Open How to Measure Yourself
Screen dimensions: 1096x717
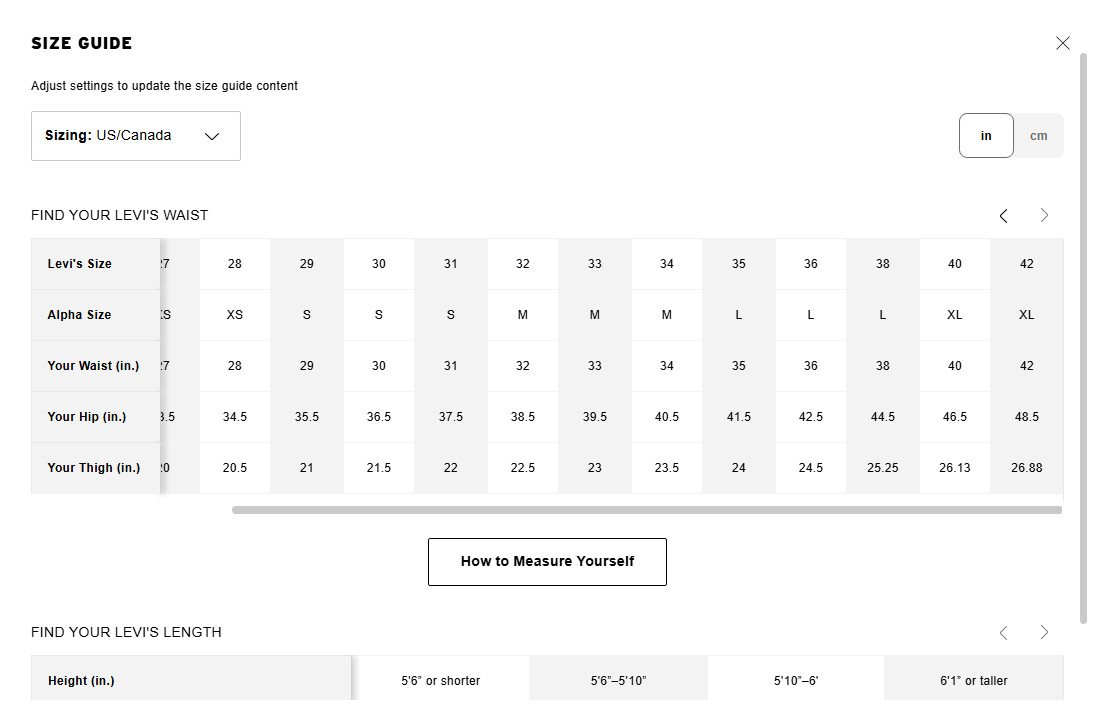click(547, 562)
